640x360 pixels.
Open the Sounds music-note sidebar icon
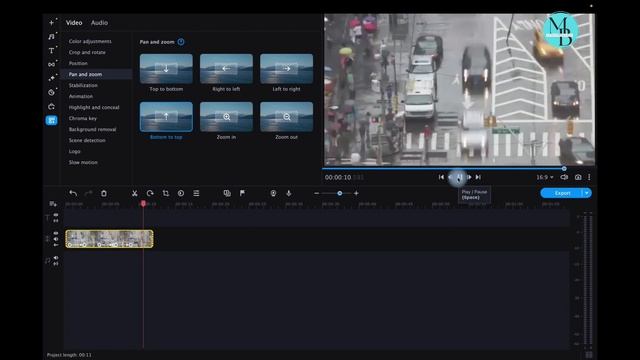(51, 37)
